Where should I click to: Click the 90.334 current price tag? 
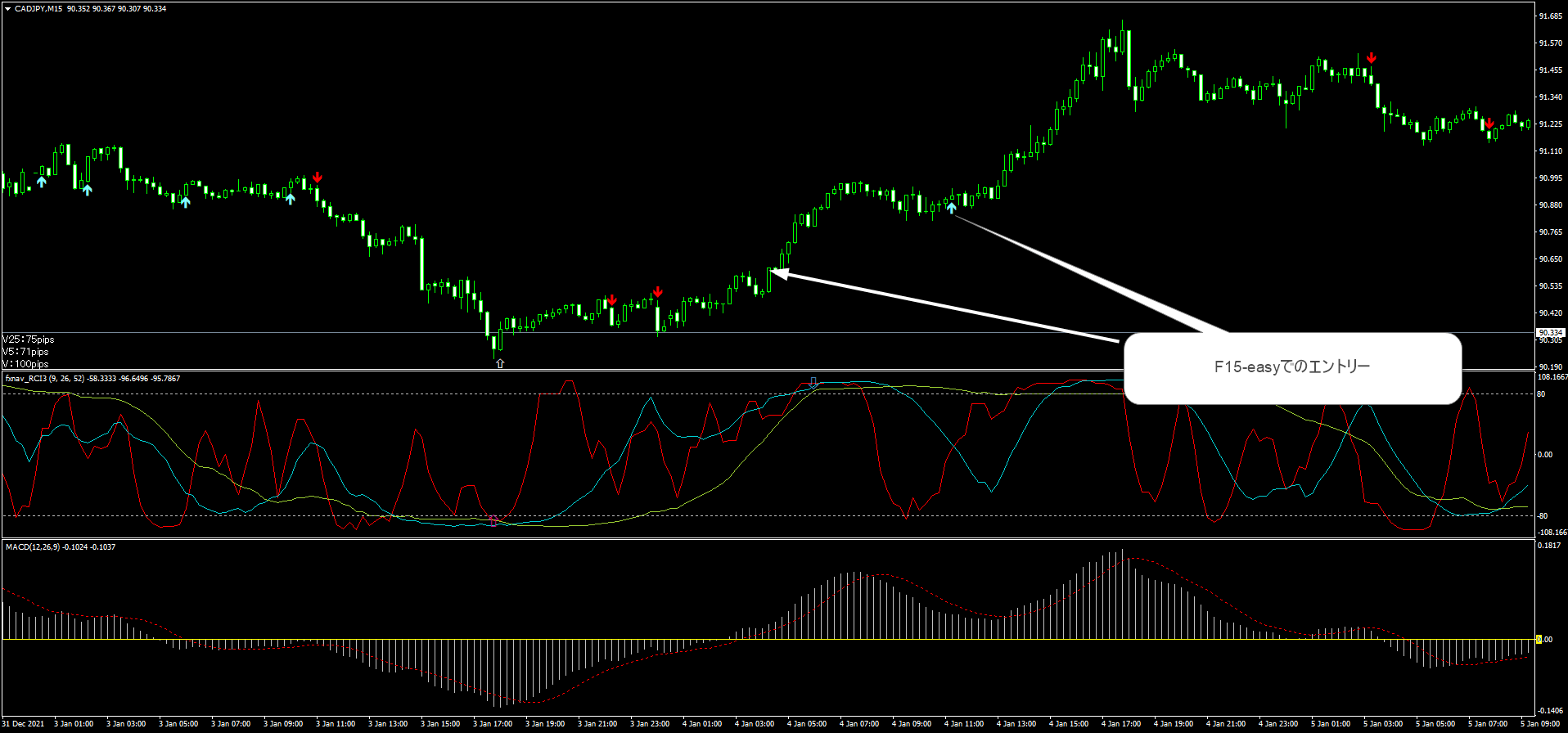pyautogui.click(x=1550, y=332)
